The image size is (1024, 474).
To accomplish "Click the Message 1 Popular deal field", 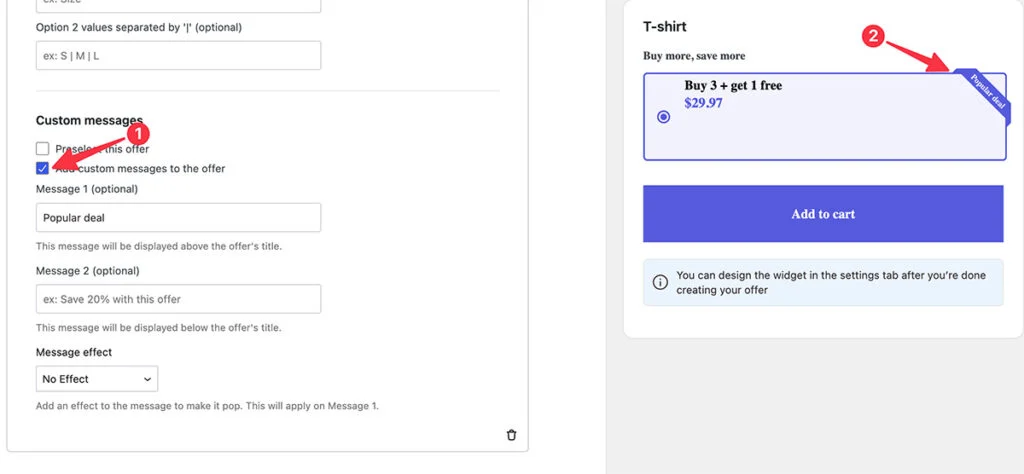I will point(178,217).
